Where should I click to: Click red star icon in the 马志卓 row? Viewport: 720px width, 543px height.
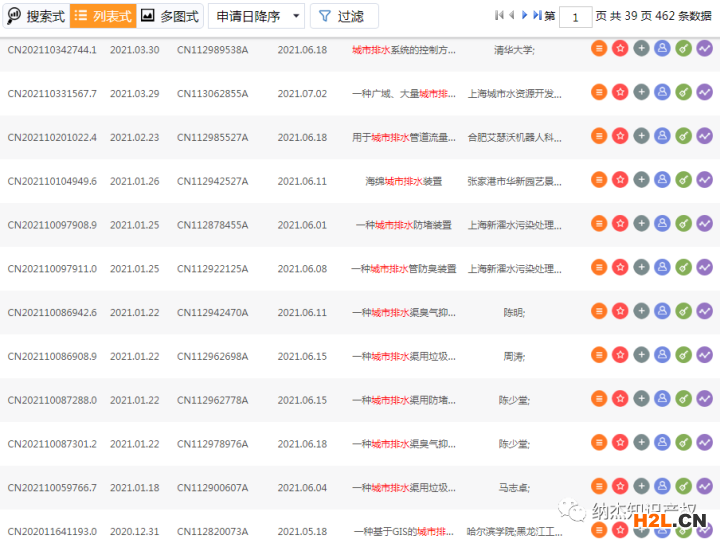coord(620,487)
